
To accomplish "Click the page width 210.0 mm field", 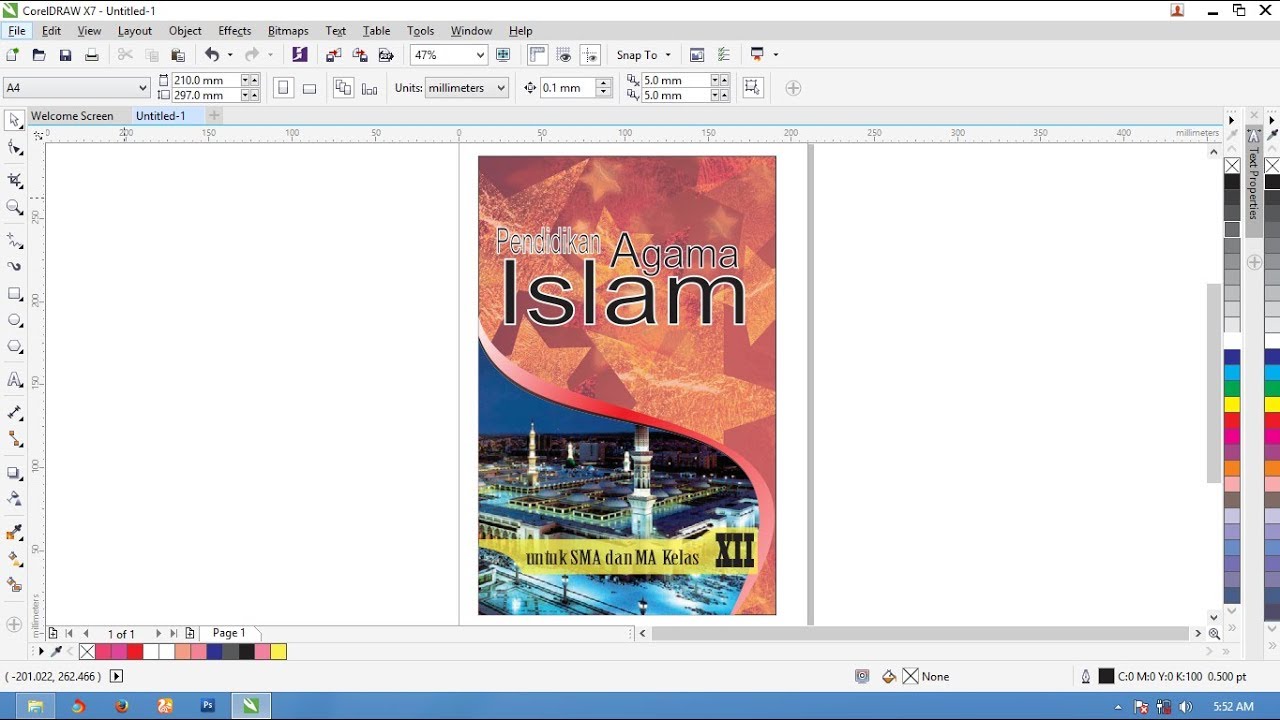I will point(205,80).
